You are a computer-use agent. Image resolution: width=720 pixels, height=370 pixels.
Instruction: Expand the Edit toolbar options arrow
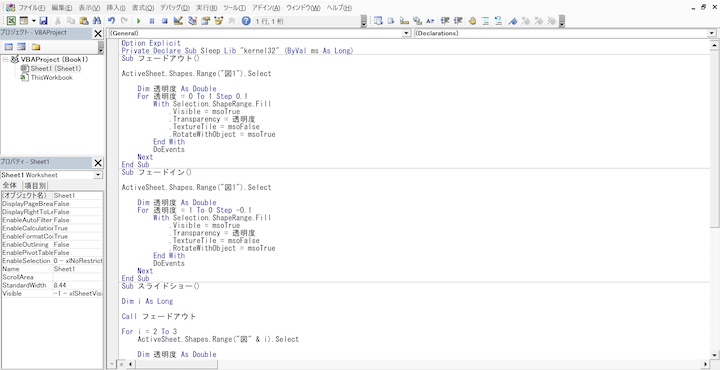[562, 21]
